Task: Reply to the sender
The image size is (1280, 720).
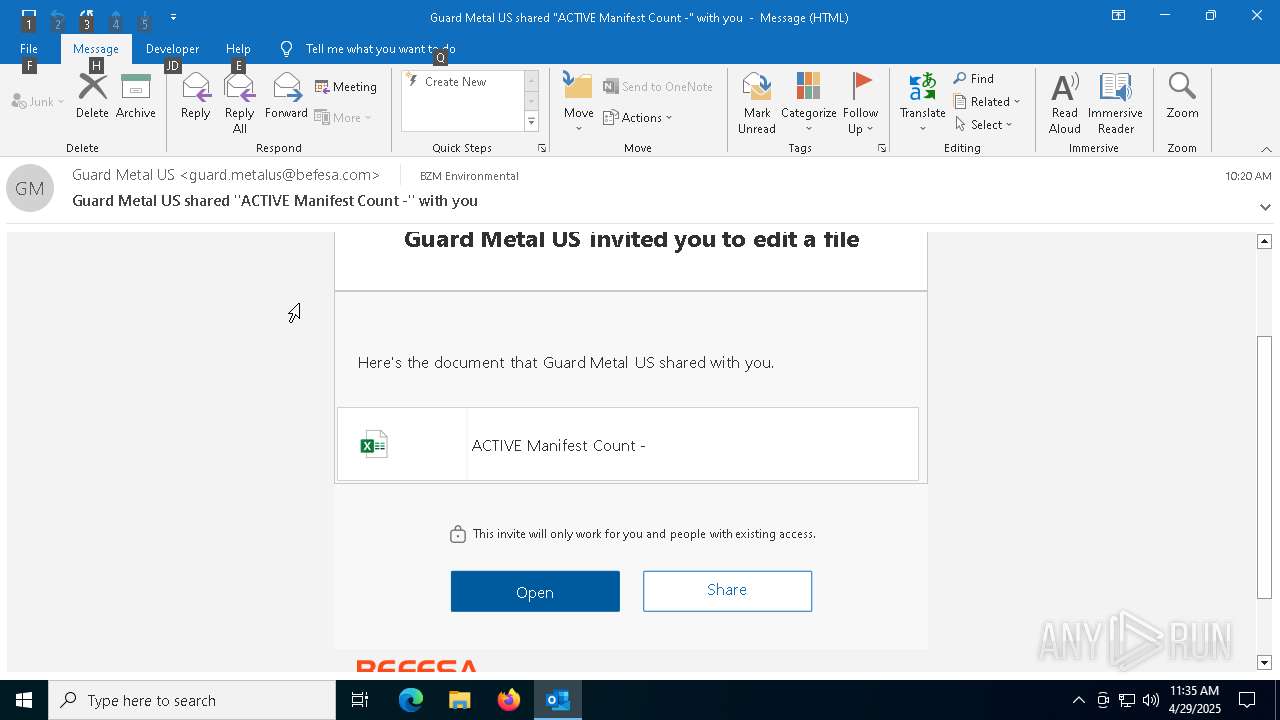Action: pos(196,96)
